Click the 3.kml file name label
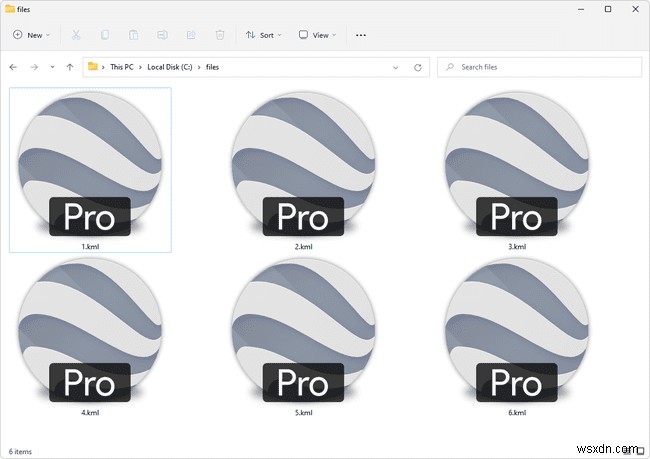650x459 pixels. click(517, 247)
